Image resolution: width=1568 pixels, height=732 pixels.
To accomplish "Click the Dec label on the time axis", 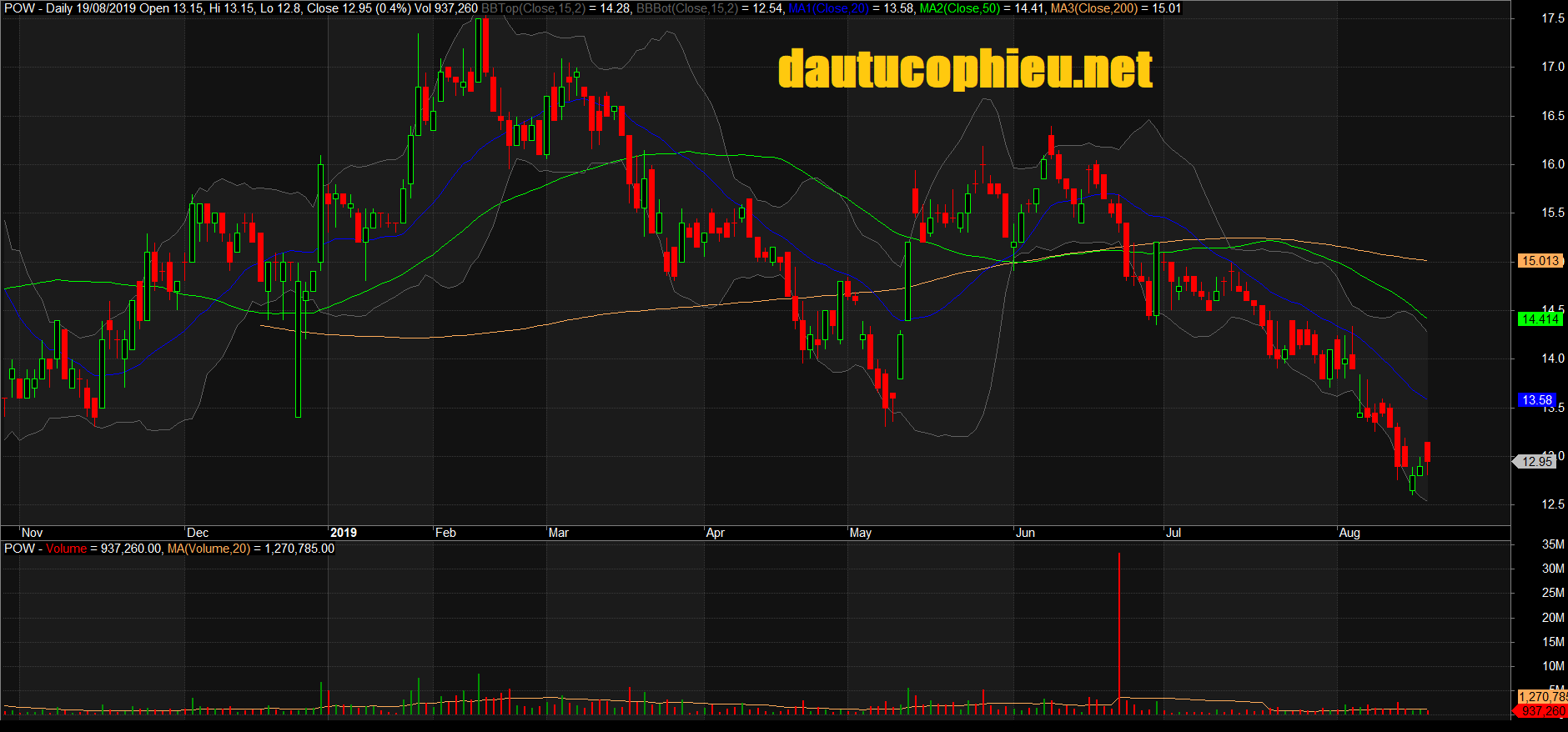I will pyautogui.click(x=198, y=533).
